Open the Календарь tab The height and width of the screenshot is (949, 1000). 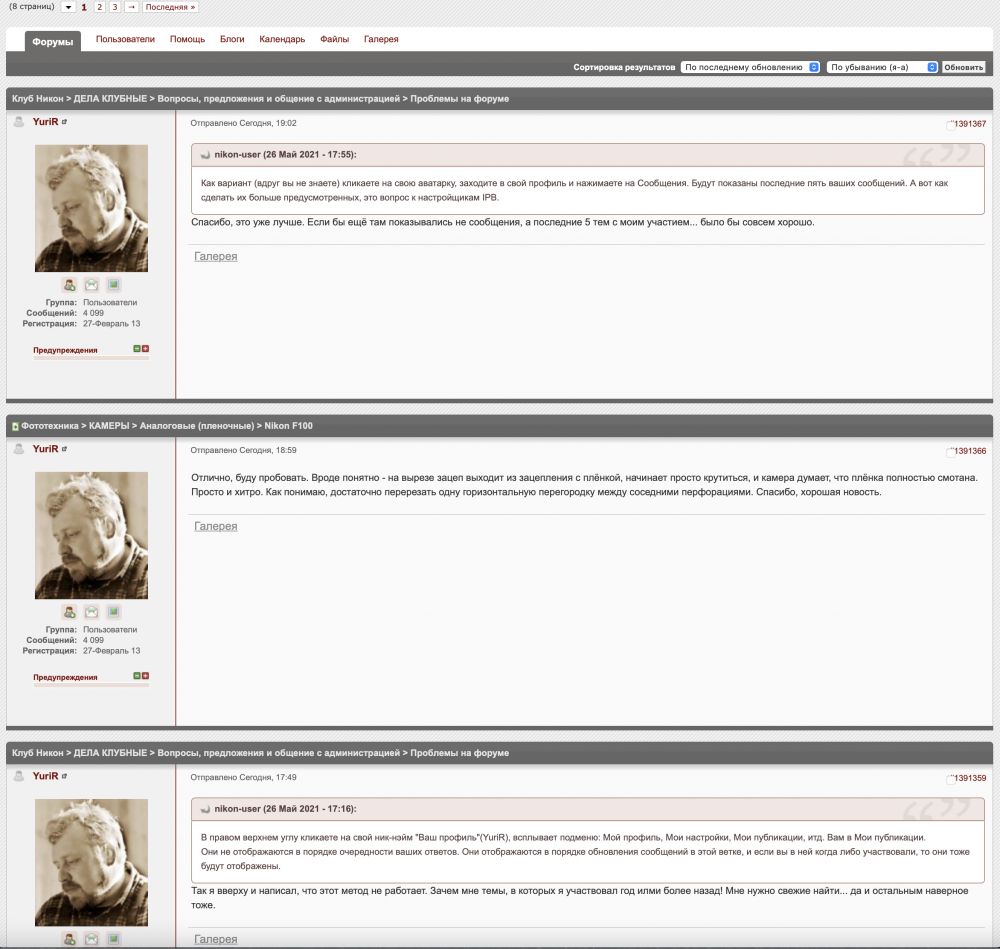(x=282, y=39)
